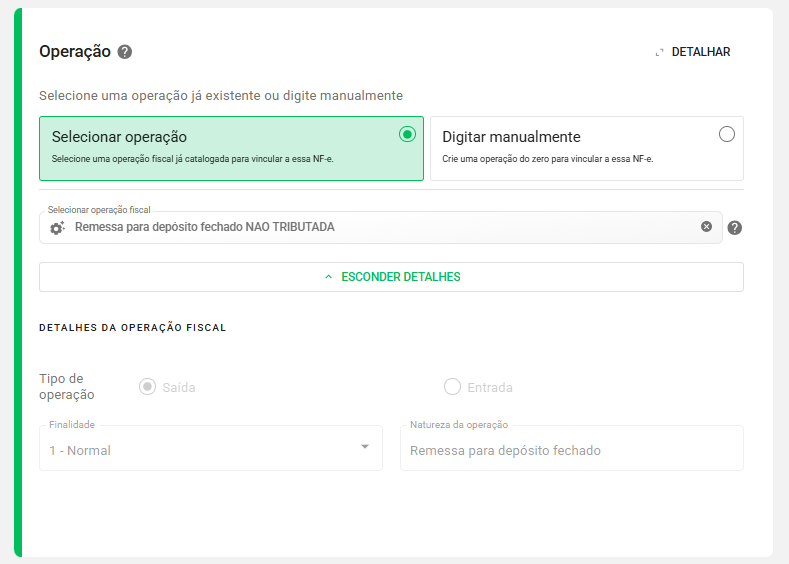The width and height of the screenshot is (789, 564).
Task: Click the help icon beside the Operação title
Action: [124, 52]
